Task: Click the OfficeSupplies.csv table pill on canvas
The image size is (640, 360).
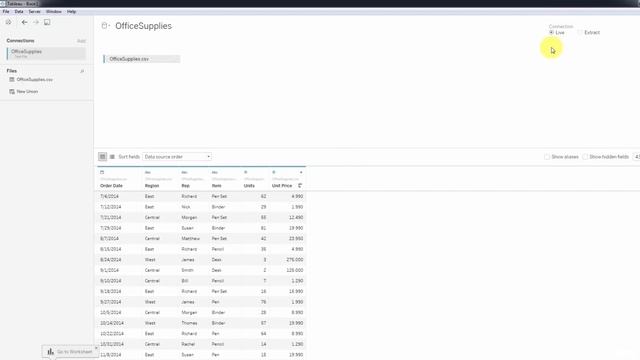Action: point(142,59)
